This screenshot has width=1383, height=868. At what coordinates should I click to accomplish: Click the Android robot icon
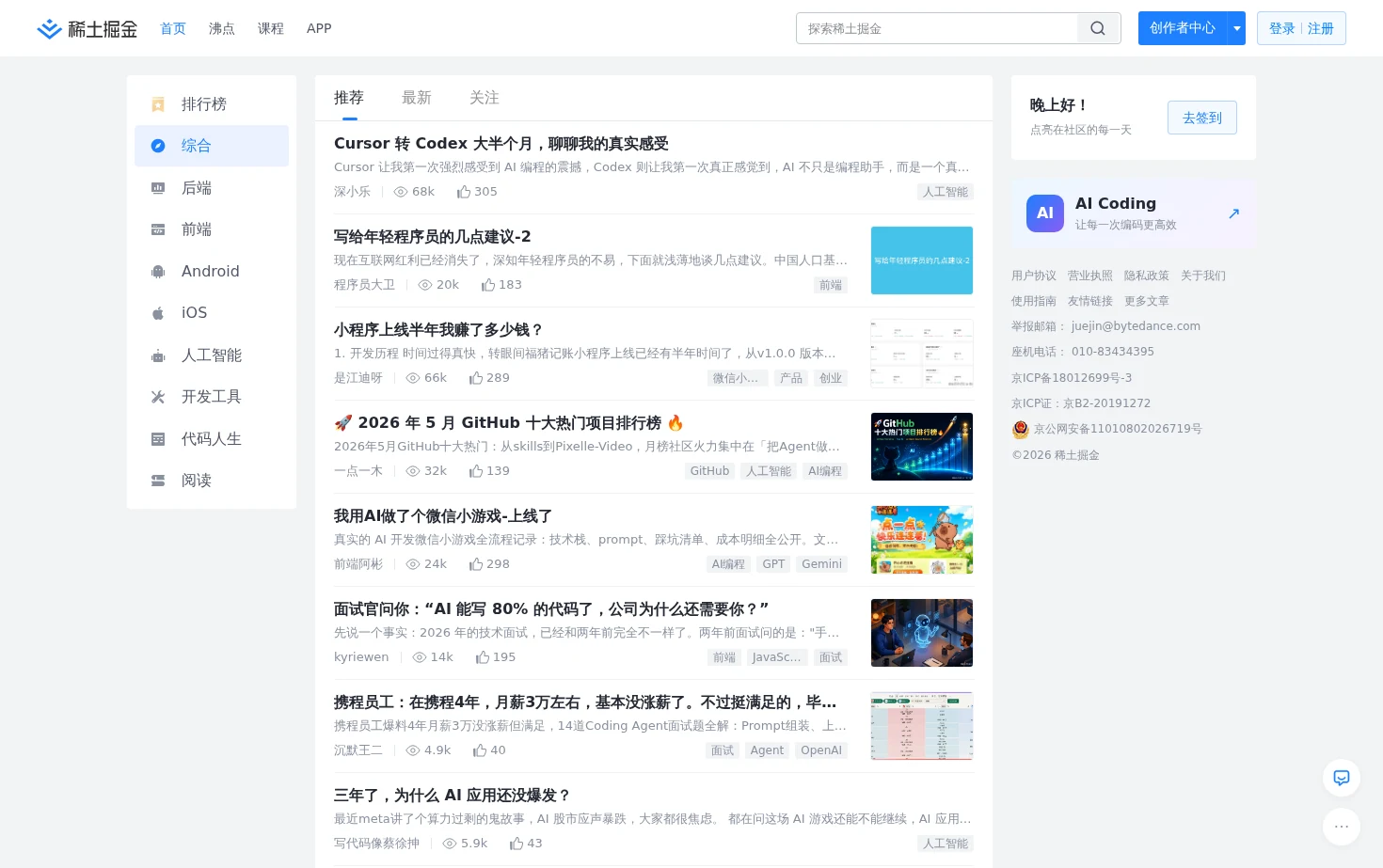tap(158, 272)
